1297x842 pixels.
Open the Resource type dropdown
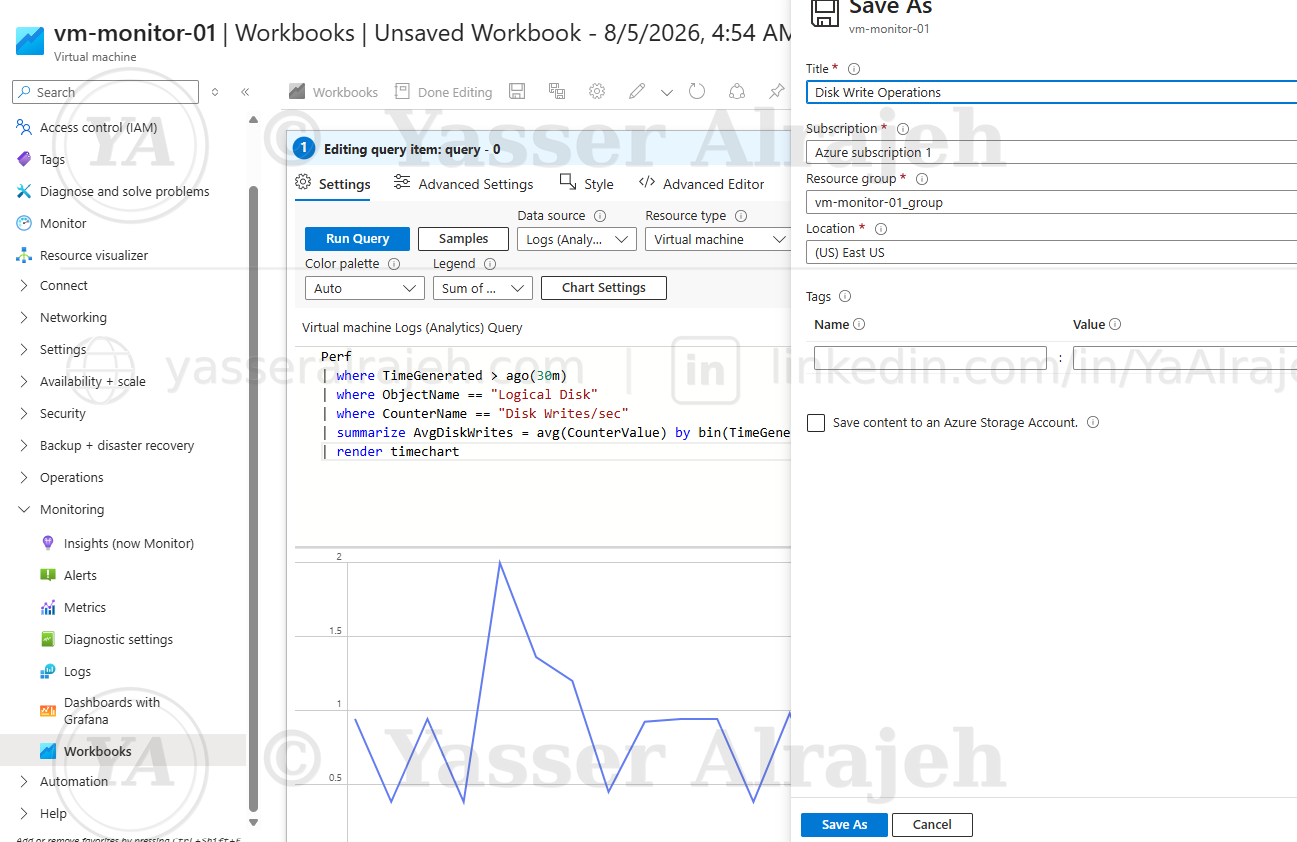[717, 239]
